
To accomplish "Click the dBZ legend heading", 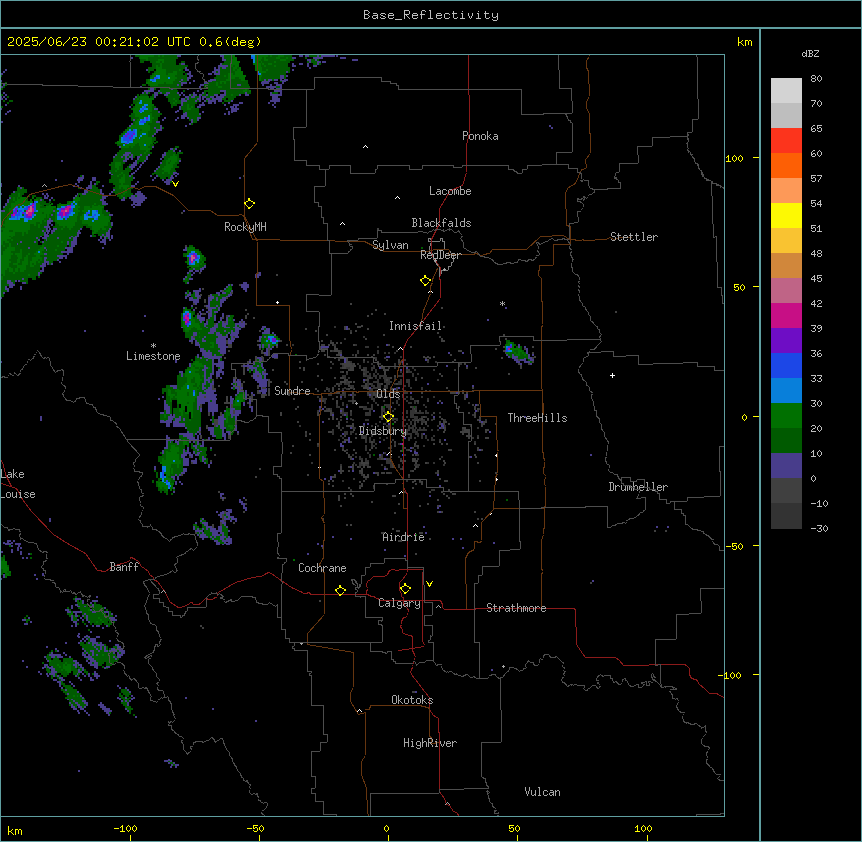I will click(810, 54).
